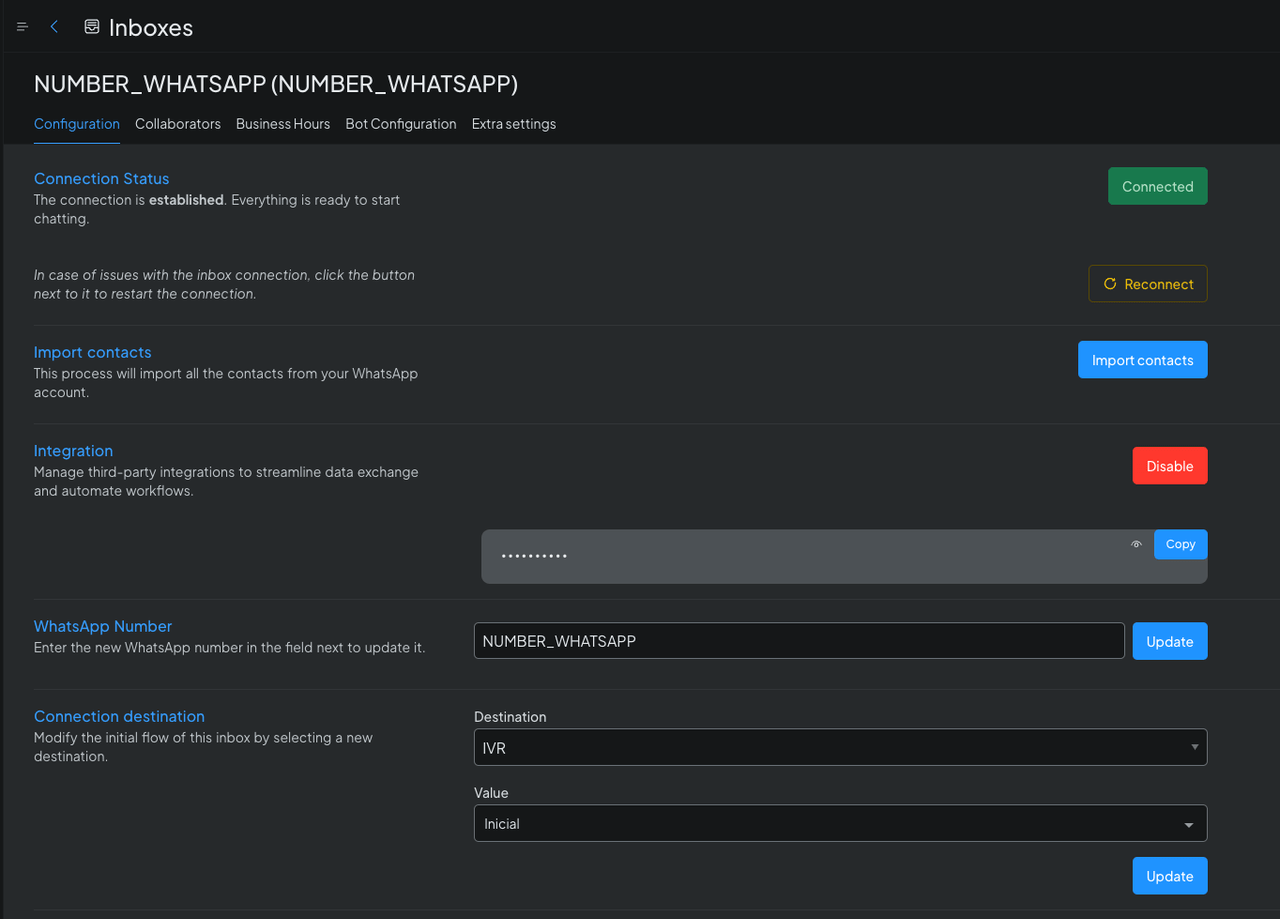Click the green Connected status badge
The height and width of the screenshot is (919, 1280).
pyautogui.click(x=1157, y=186)
